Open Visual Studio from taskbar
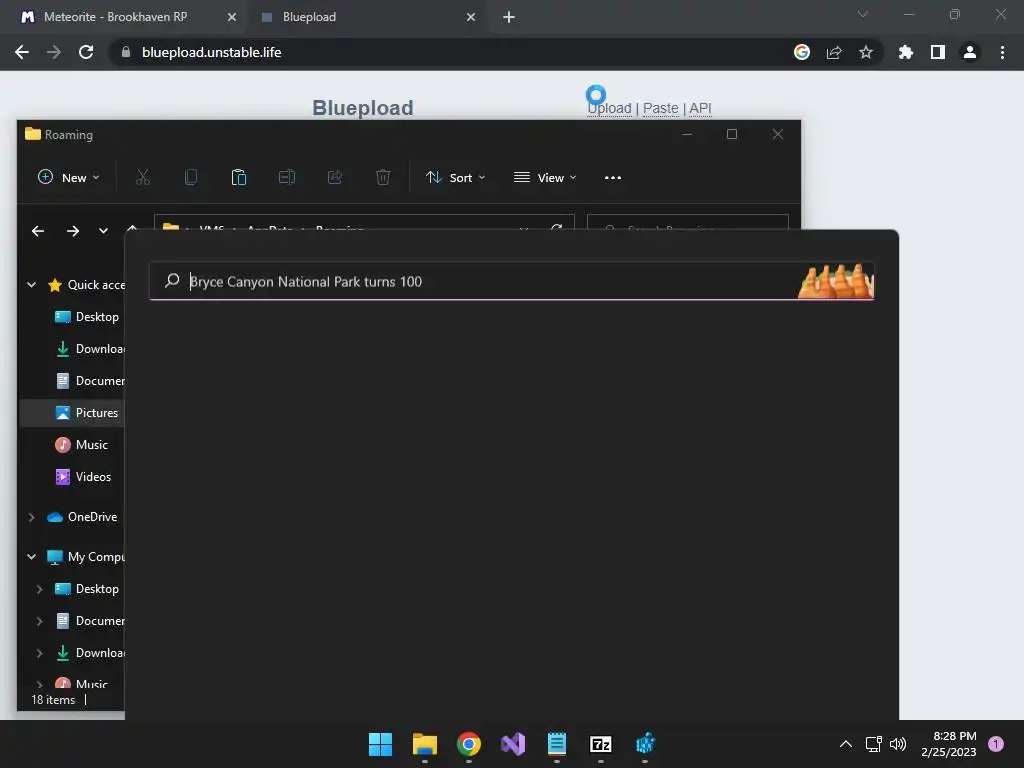 point(513,744)
